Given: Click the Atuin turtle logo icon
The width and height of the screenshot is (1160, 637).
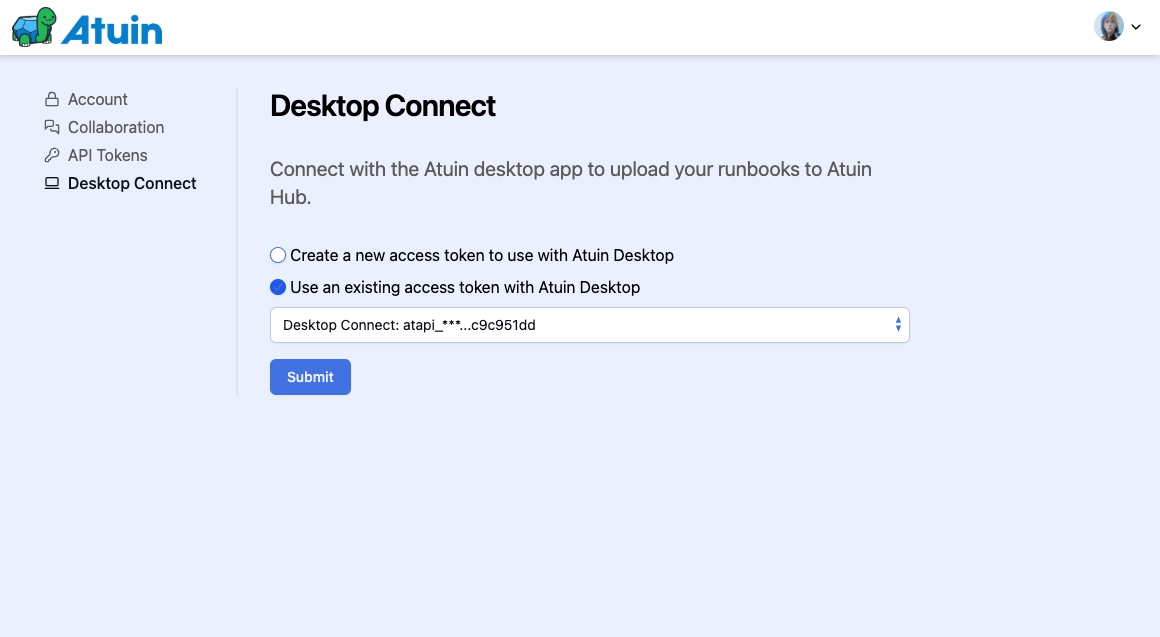Looking at the screenshot, I should click(34, 27).
